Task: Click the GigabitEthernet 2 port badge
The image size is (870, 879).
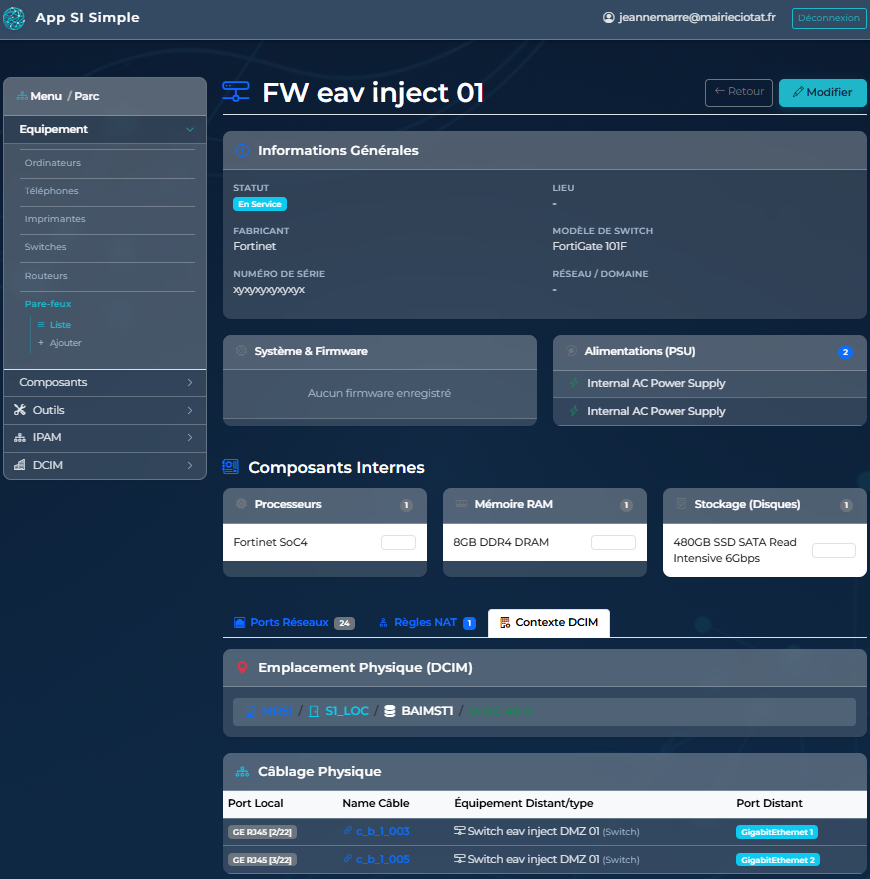Action: pos(778,860)
